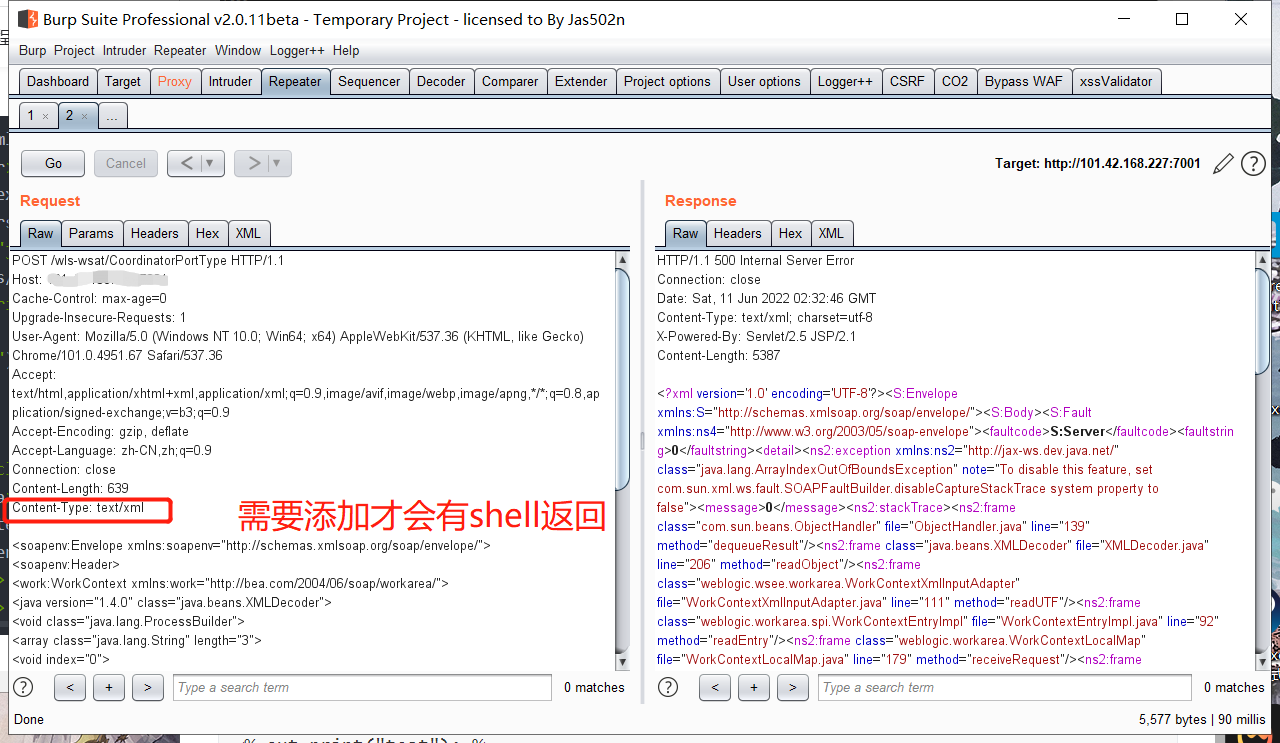Open the CSRF tab
Screen dimensions: 1280x743
point(908,82)
